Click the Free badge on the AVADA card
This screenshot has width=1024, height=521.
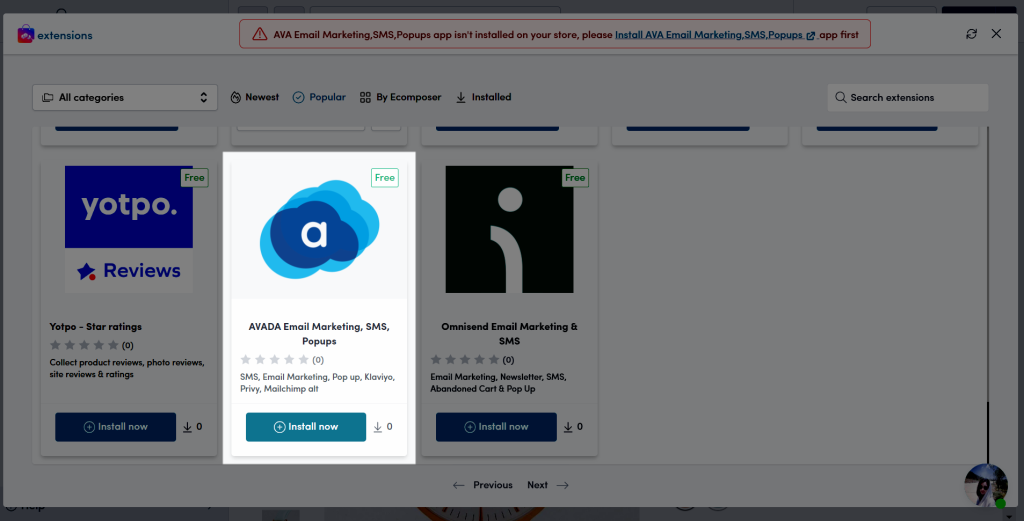click(385, 178)
